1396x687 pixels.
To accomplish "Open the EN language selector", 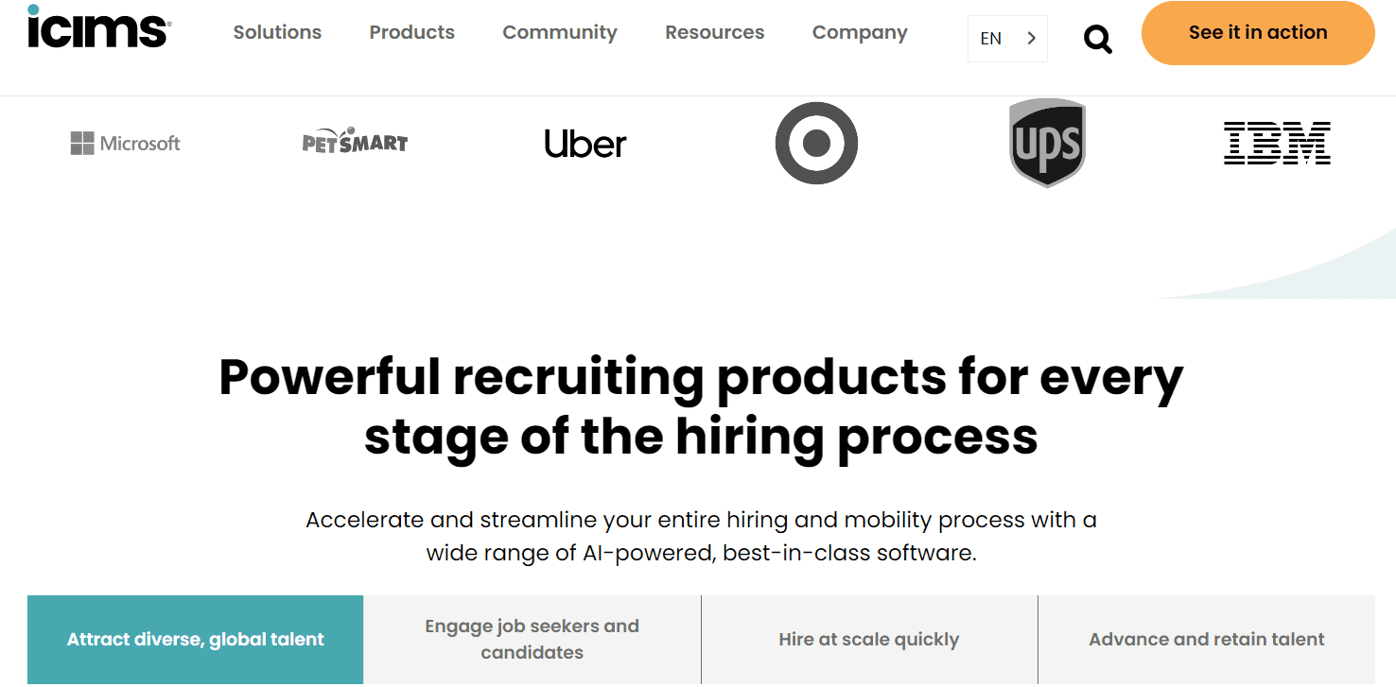I will click(991, 38).
